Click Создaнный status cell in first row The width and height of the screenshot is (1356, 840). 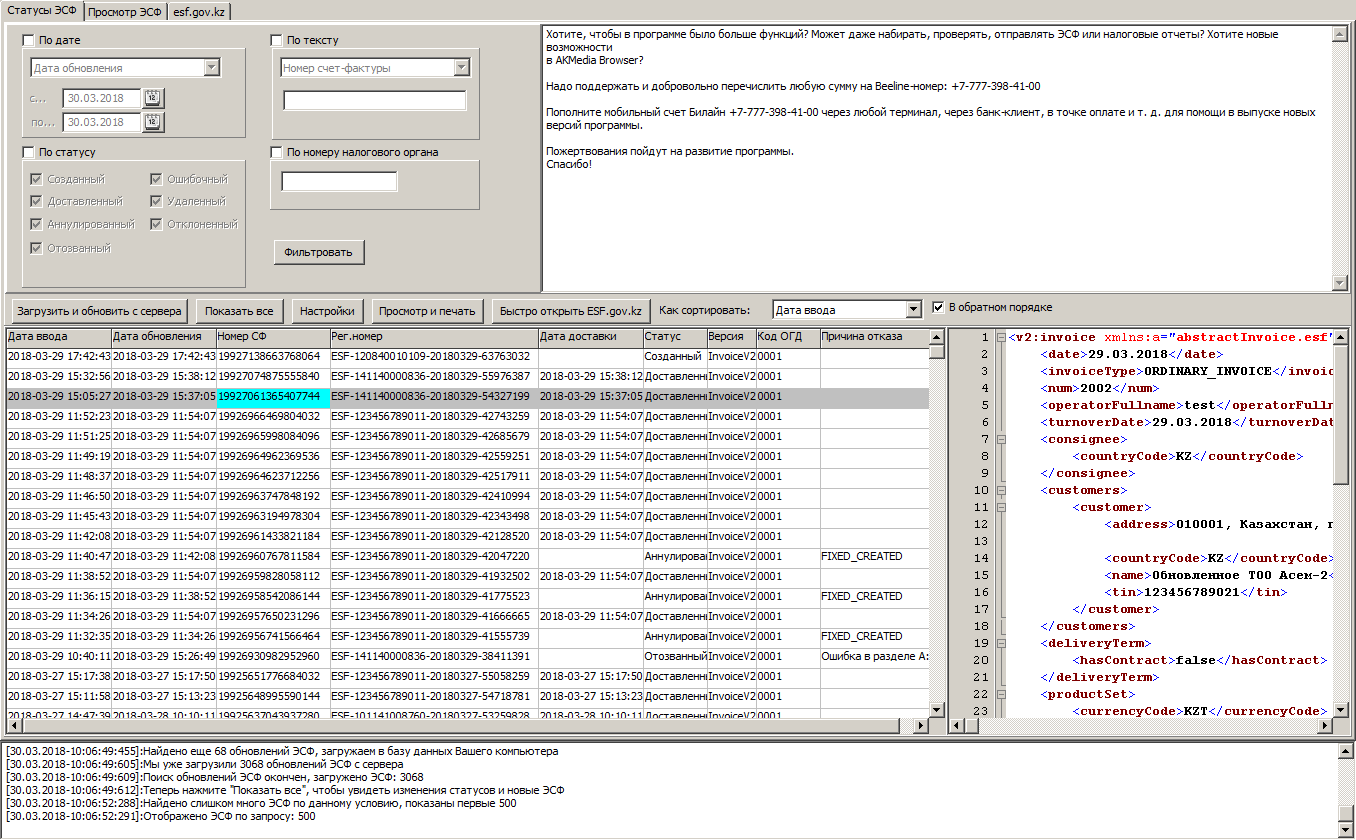[675, 357]
